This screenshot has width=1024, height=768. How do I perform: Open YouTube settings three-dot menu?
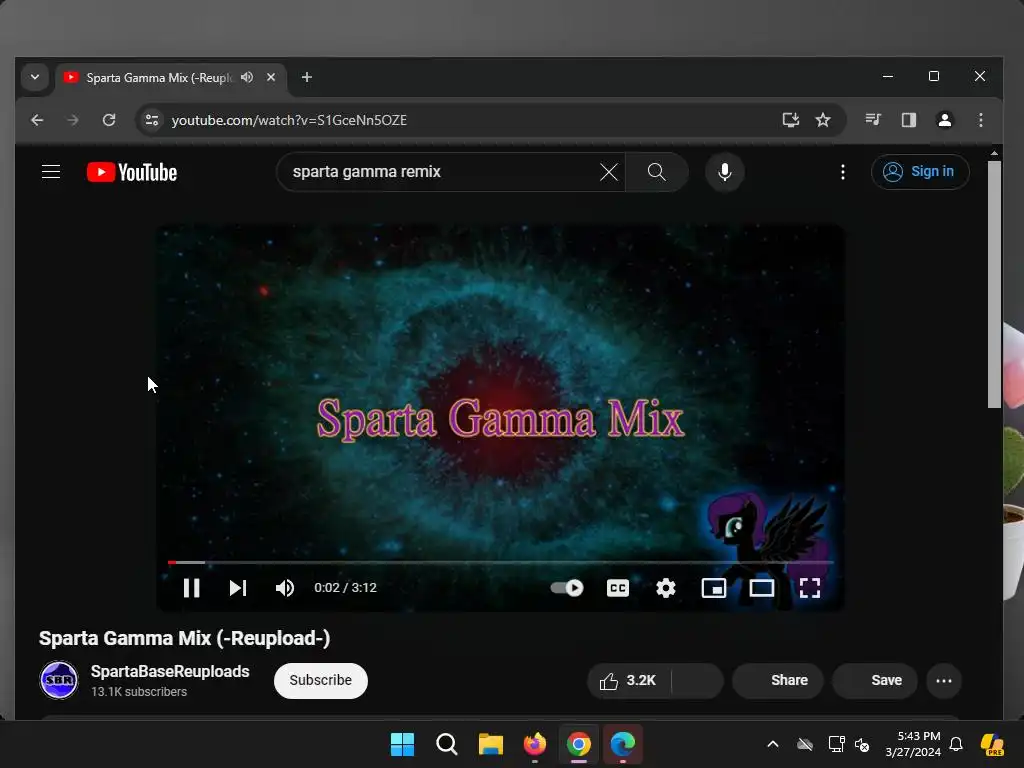[842, 172]
